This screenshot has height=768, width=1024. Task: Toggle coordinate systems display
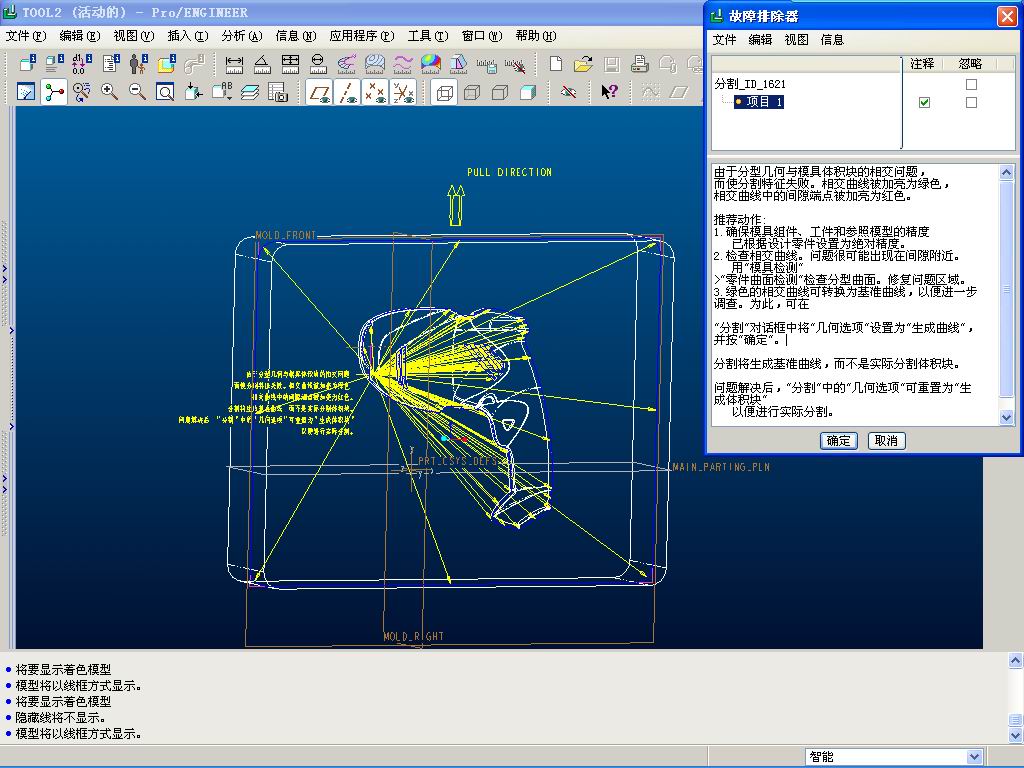pyautogui.click(x=404, y=92)
